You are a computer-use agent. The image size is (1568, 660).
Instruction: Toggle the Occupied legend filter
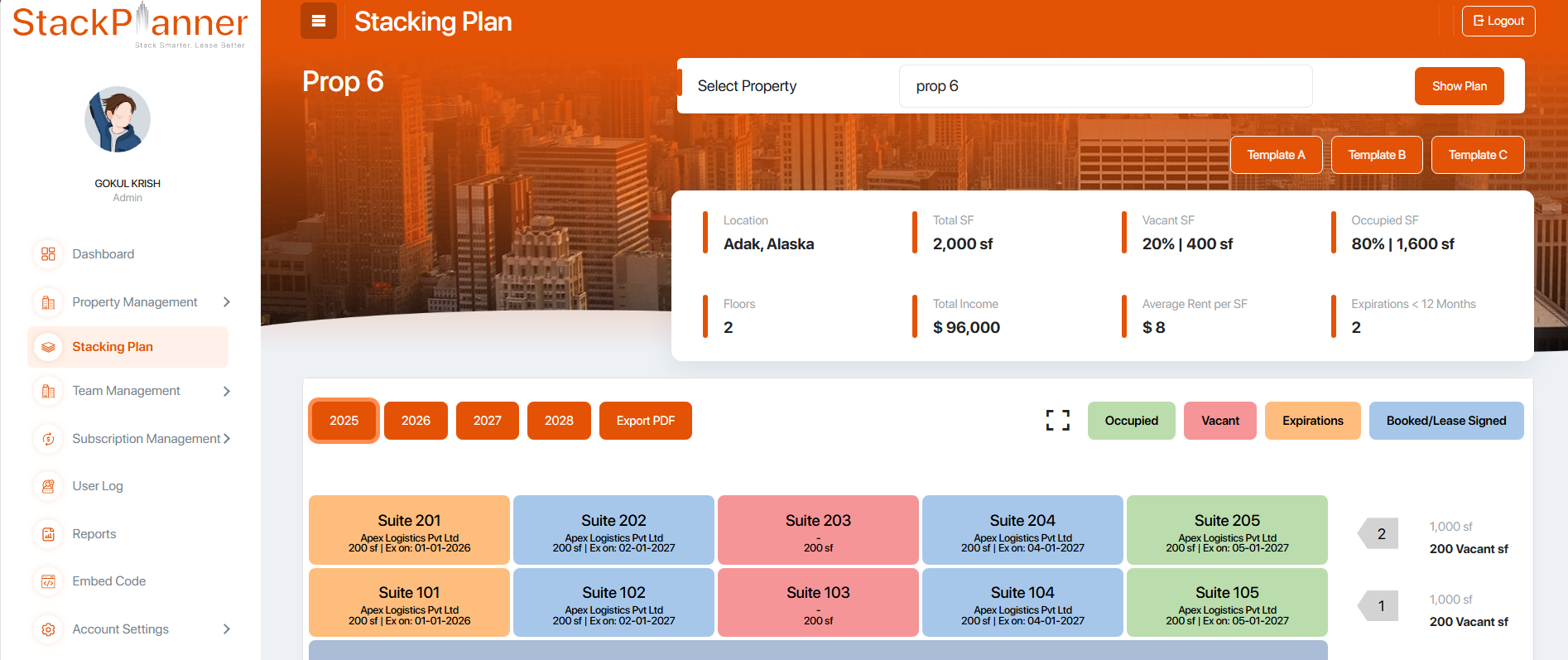(1131, 421)
